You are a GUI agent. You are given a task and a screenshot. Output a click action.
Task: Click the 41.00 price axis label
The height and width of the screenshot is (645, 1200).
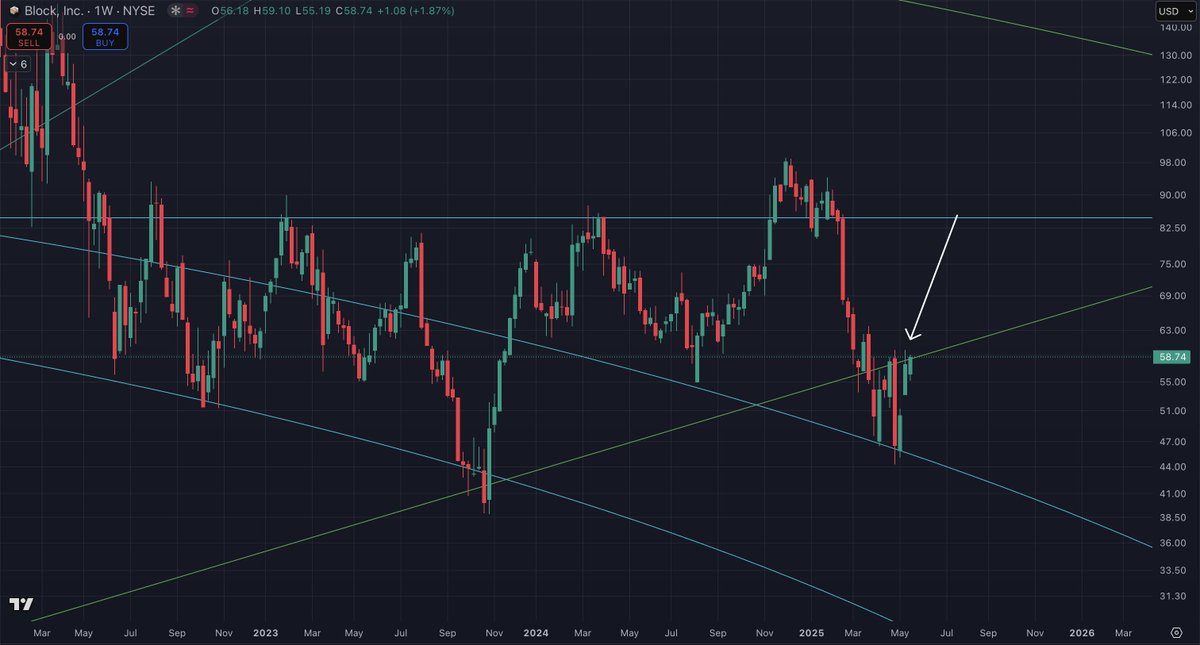coord(1175,494)
